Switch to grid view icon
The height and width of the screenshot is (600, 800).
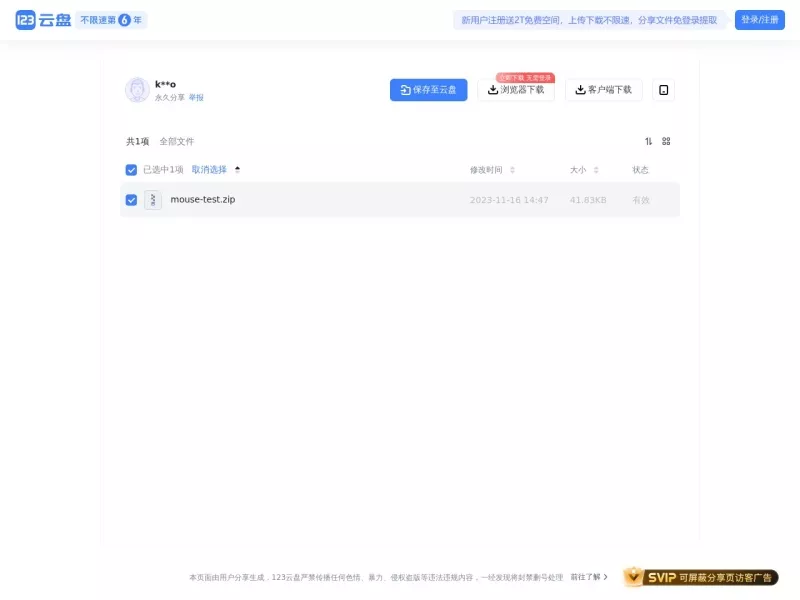[x=666, y=141]
